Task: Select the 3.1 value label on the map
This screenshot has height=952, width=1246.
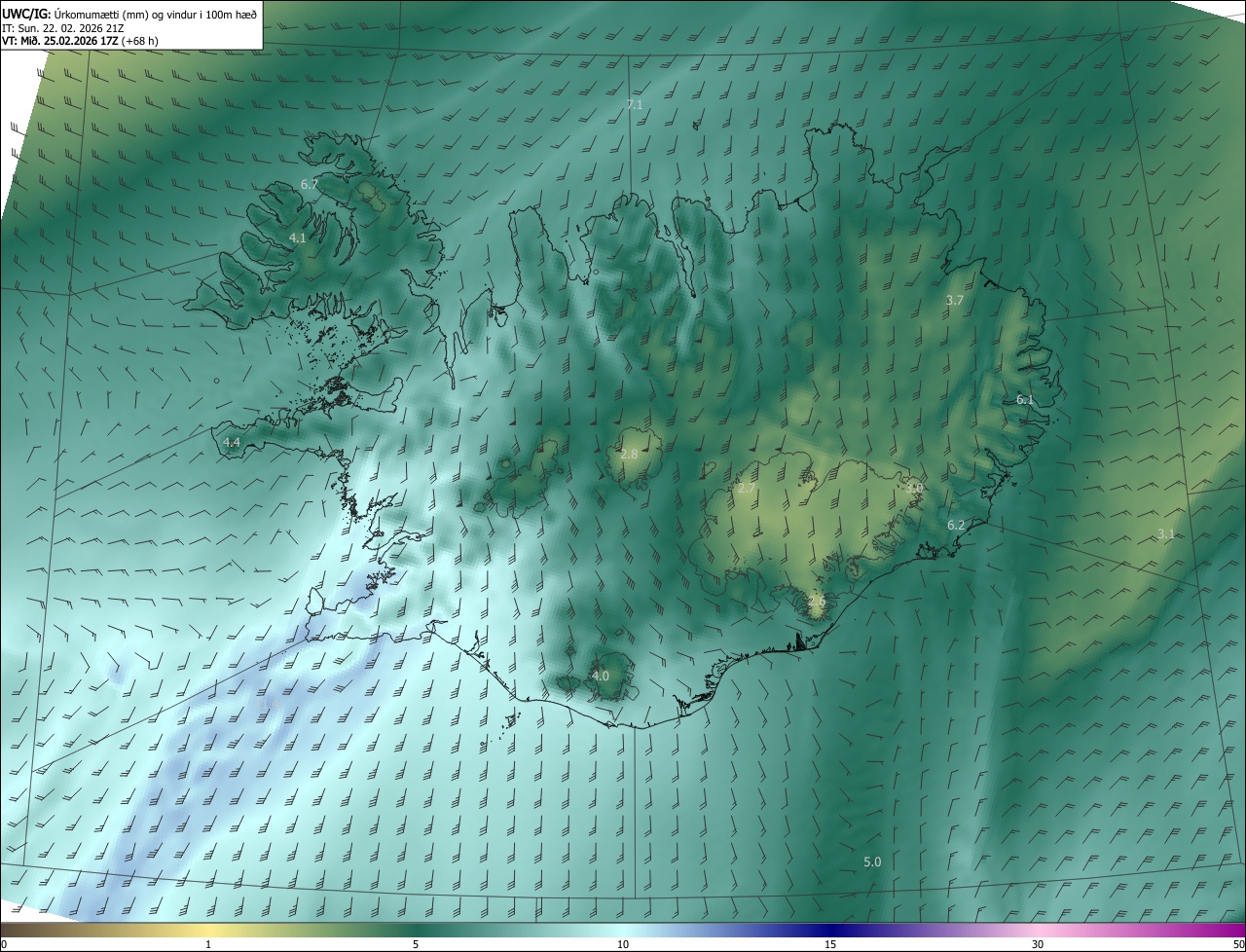Action: coord(1166,534)
